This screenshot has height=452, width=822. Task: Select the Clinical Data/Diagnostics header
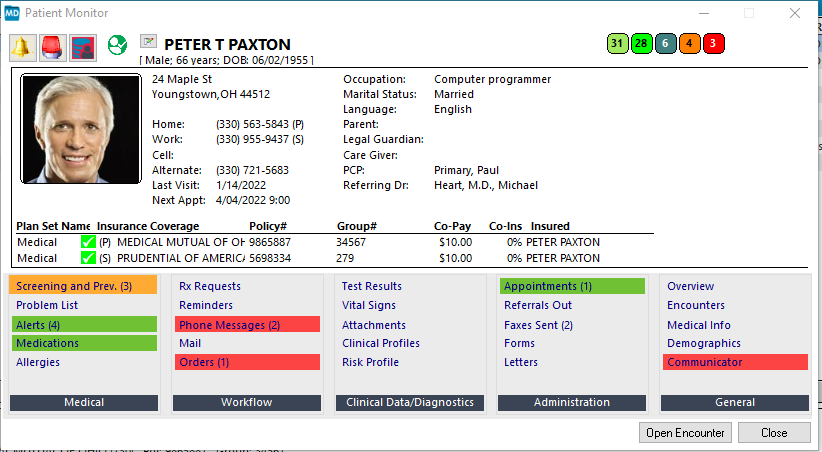pos(410,403)
